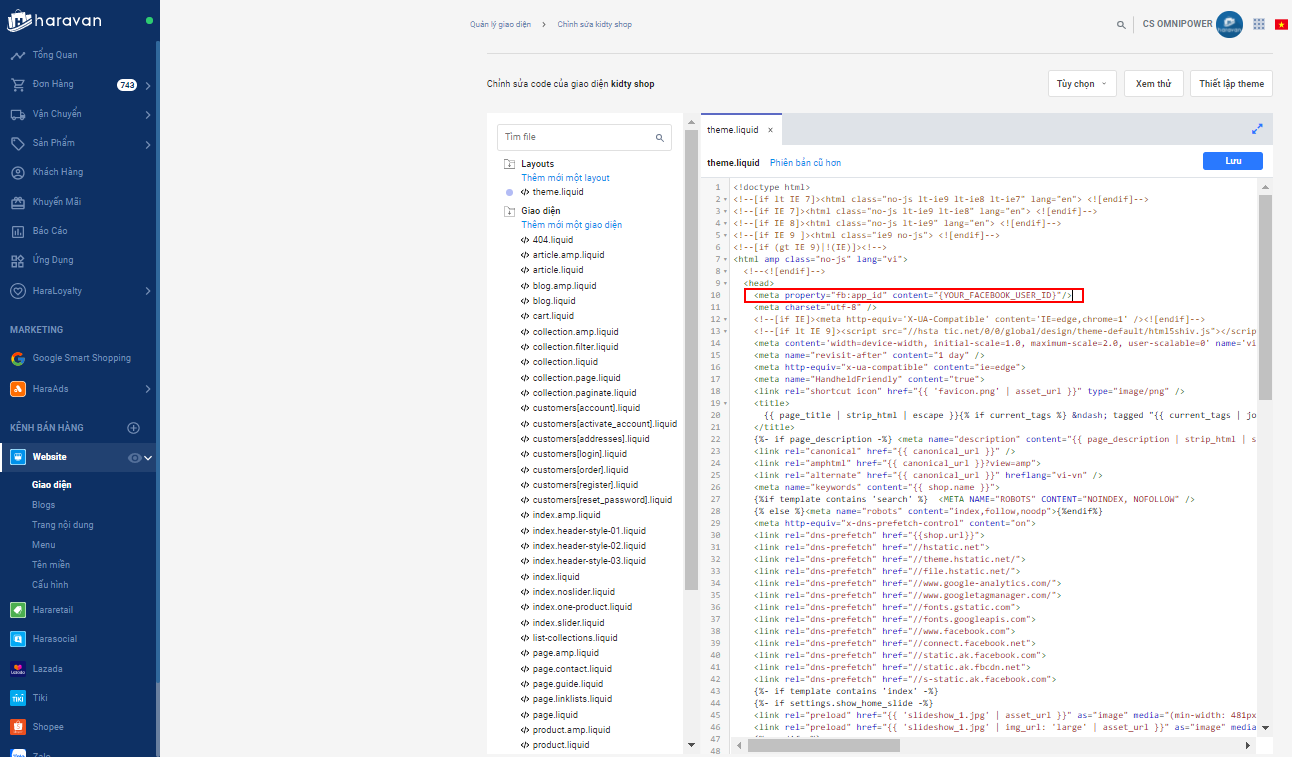
Task: Click the search magnifier icon in header
Action: [x=1122, y=25]
